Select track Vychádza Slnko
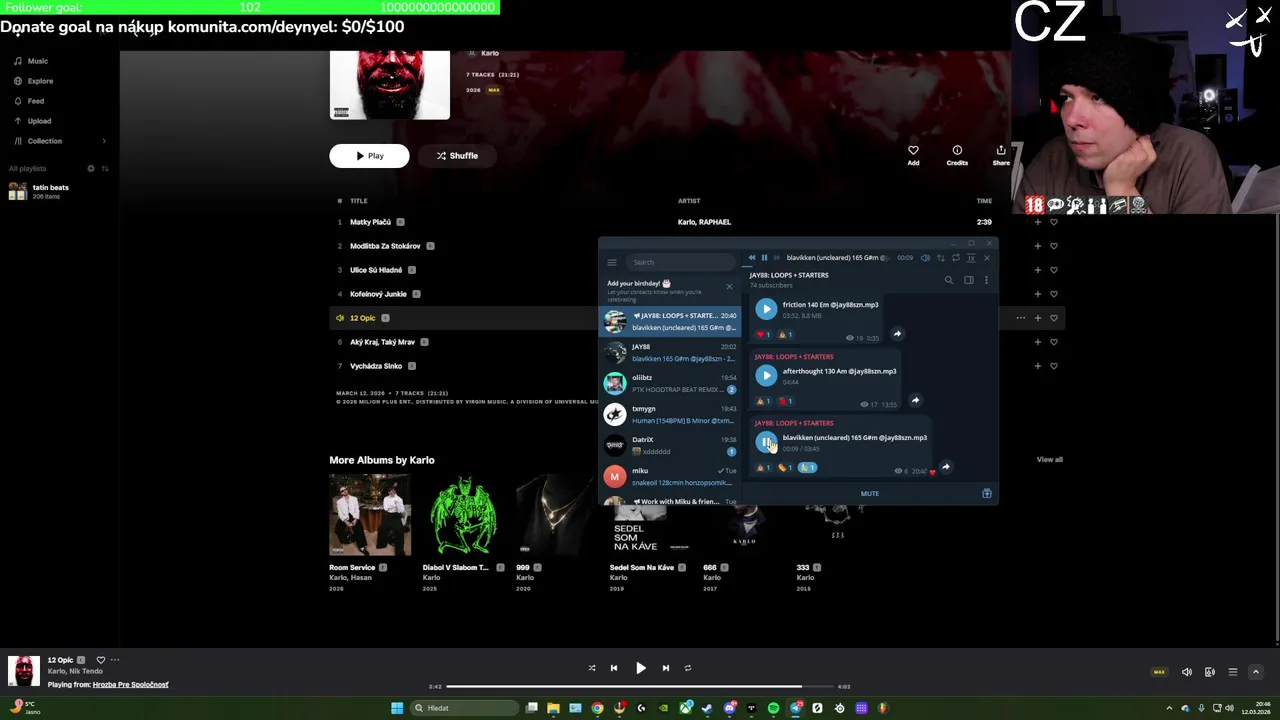The width and height of the screenshot is (1280, 720). [376, 366]
